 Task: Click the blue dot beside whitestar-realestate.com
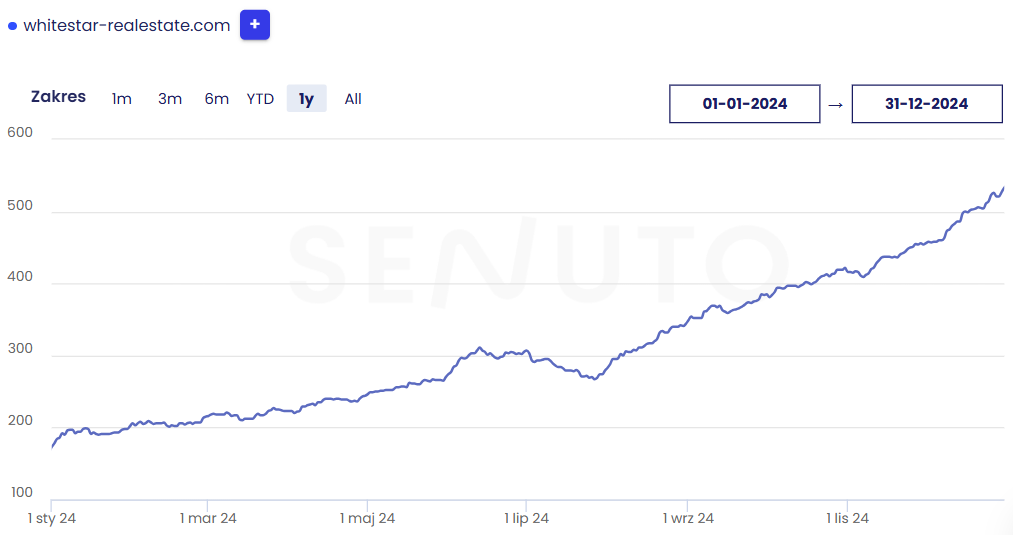click(12, 26)
